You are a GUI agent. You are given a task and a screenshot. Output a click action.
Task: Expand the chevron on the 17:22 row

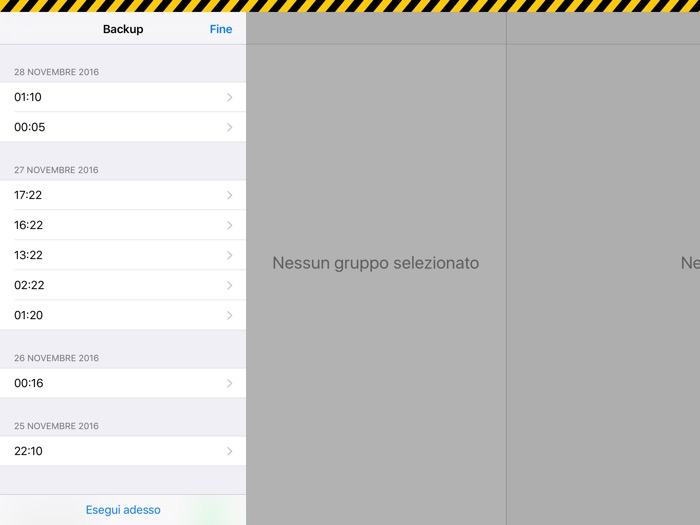(229, 195)
